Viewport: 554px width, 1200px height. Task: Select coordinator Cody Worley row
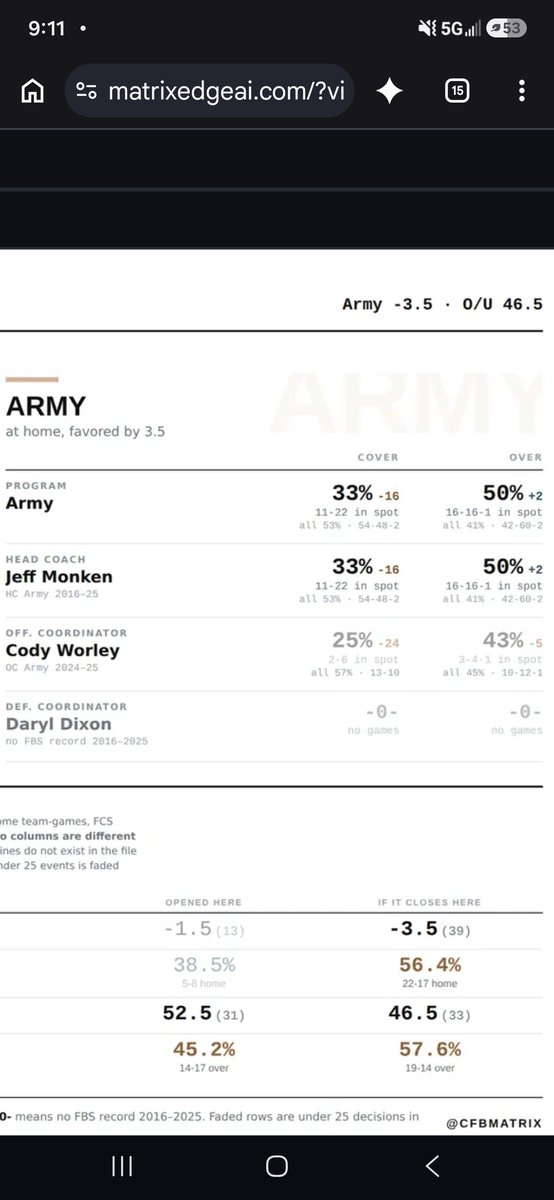tap(277, 654)
